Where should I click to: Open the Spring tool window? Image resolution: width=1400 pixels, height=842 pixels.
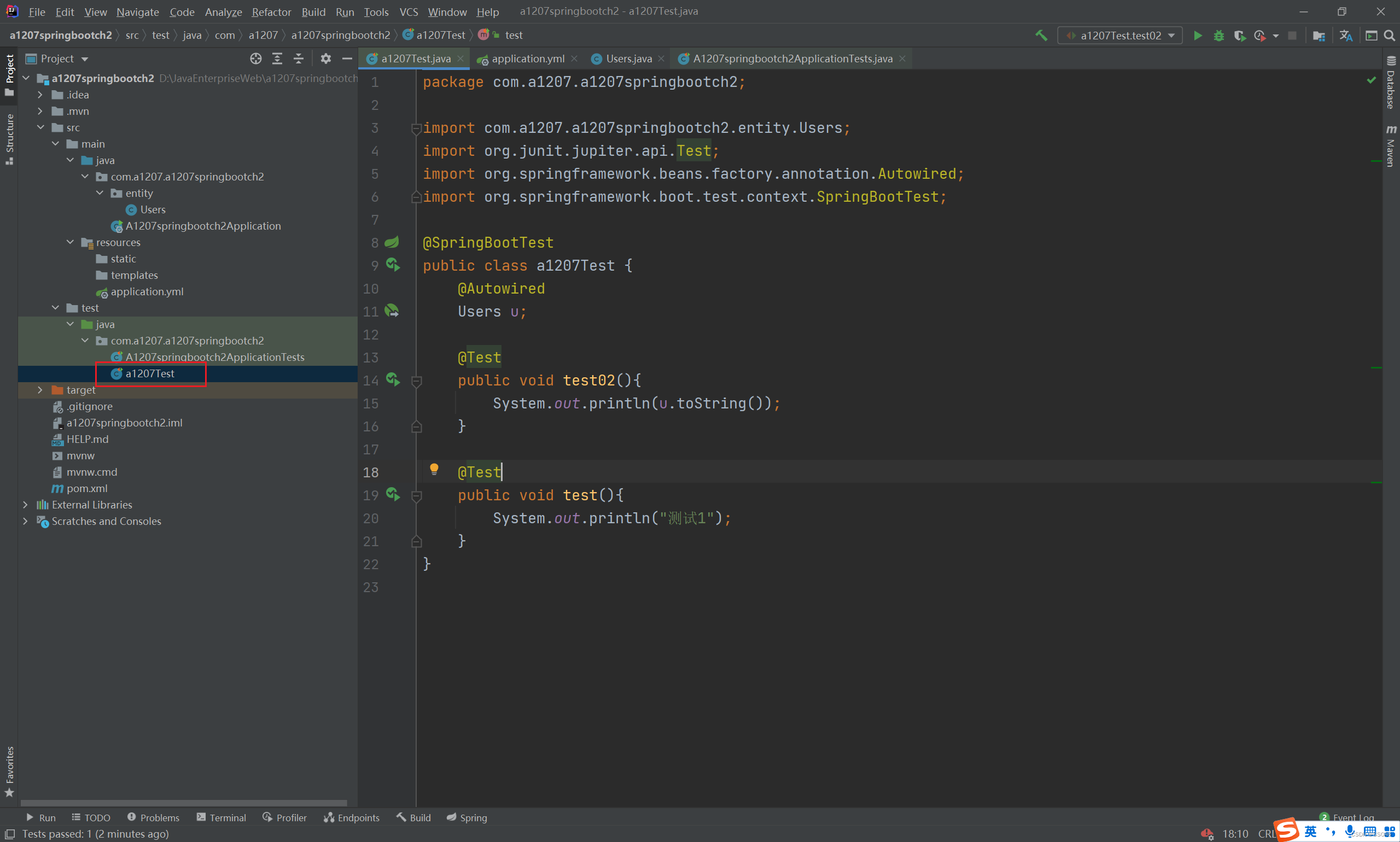[x=466, y=817]
